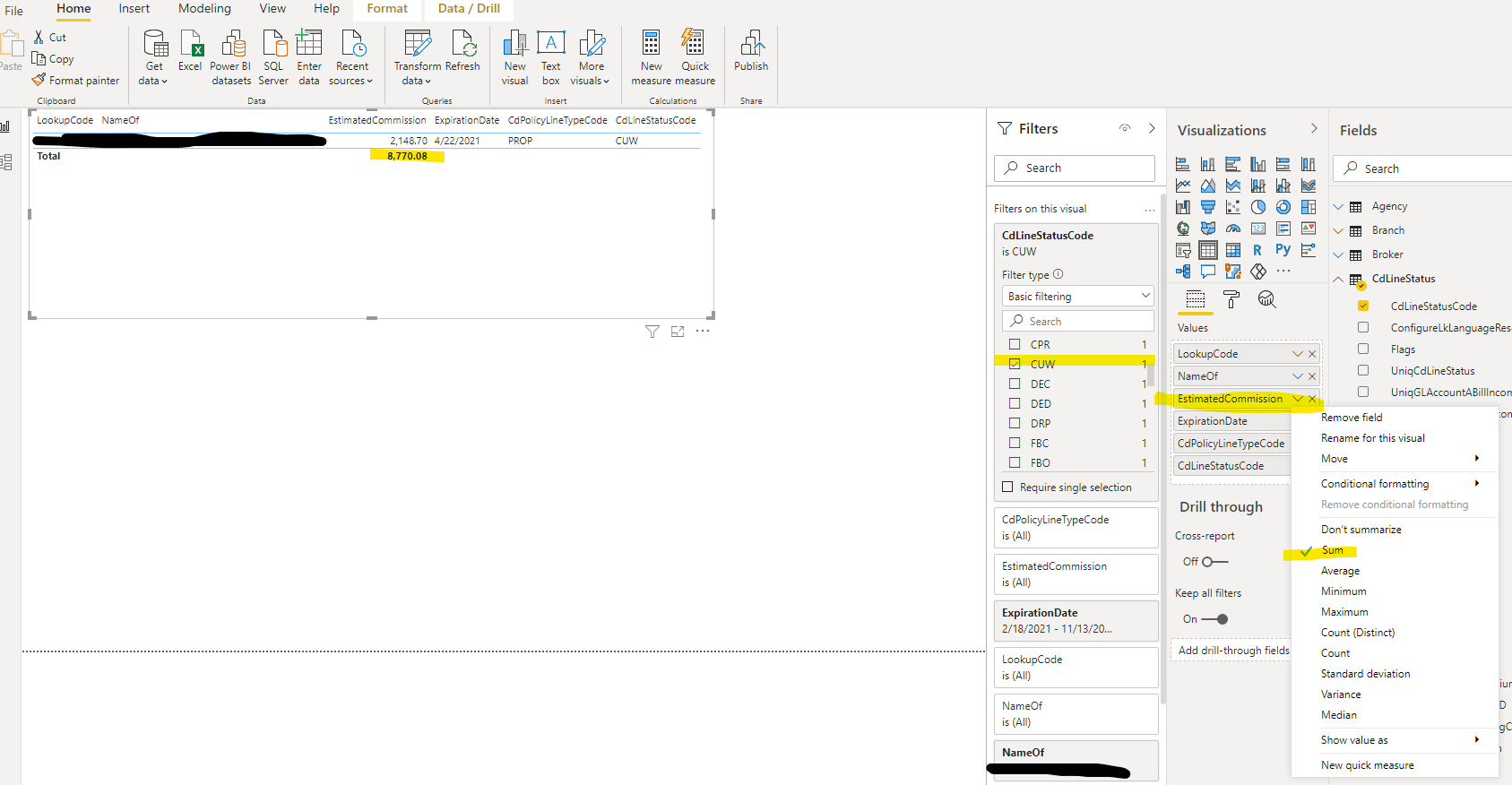The image size is (1512, 785).
Task: Open the Analytics magnifier pane
Action: point(1266,299)
